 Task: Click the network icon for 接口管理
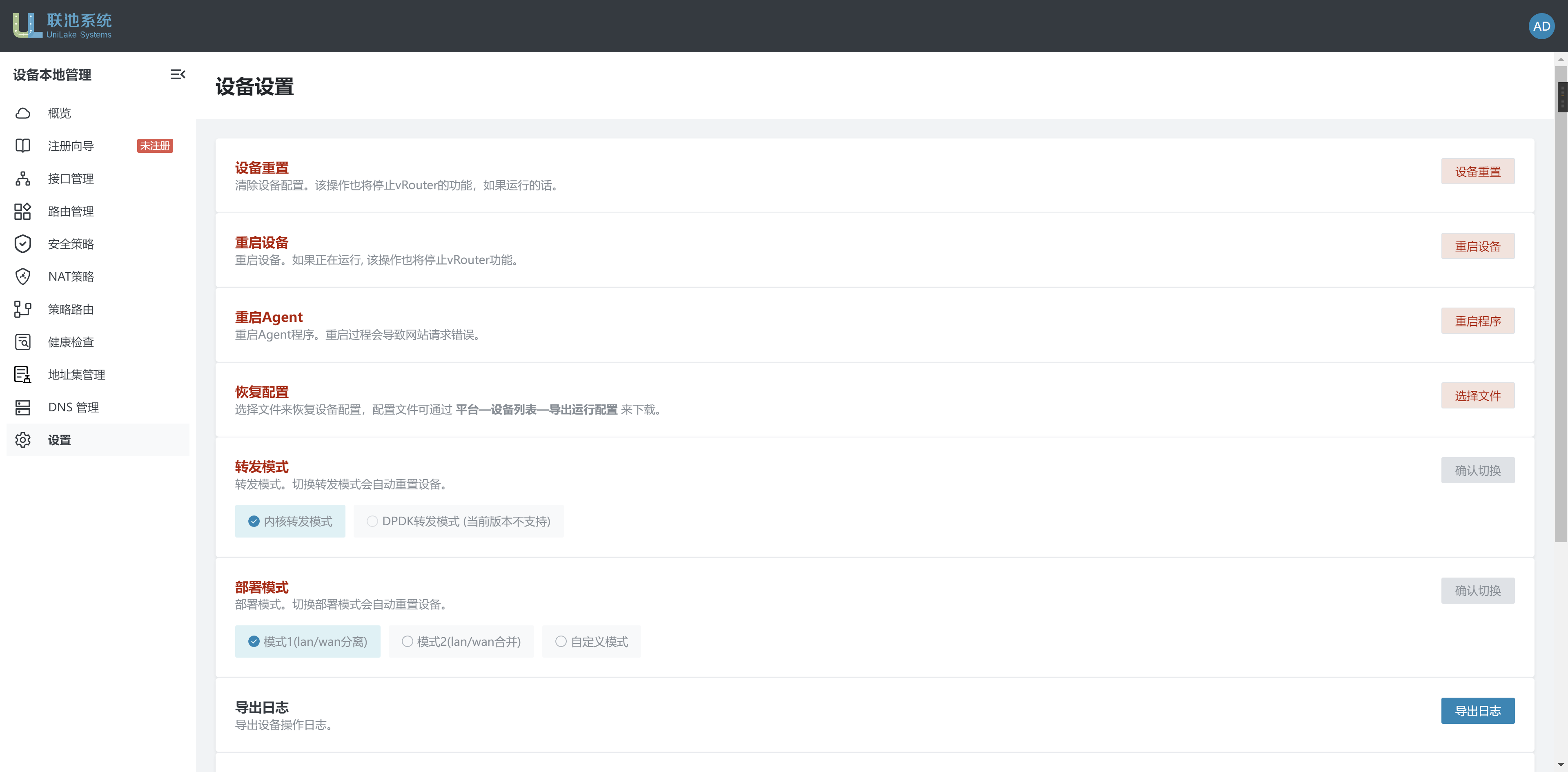(x=22, y=178)
